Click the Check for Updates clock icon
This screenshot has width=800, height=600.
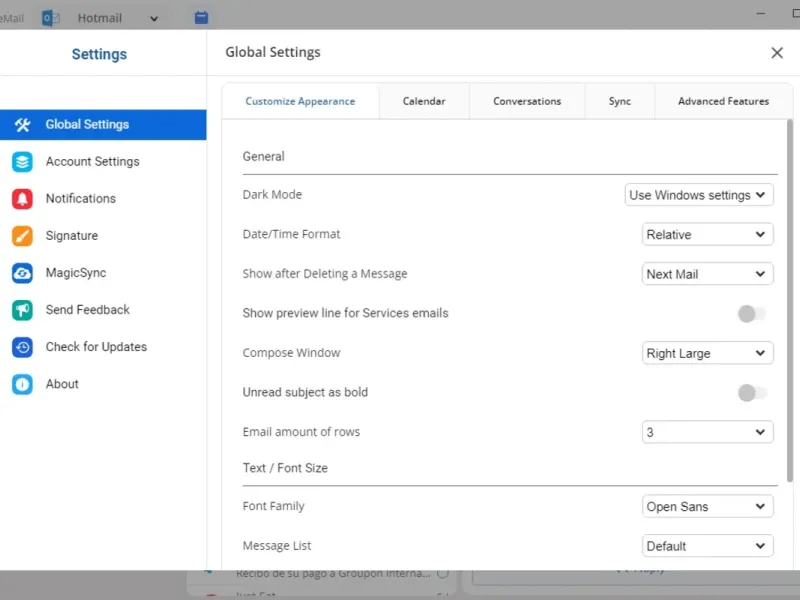22,347
